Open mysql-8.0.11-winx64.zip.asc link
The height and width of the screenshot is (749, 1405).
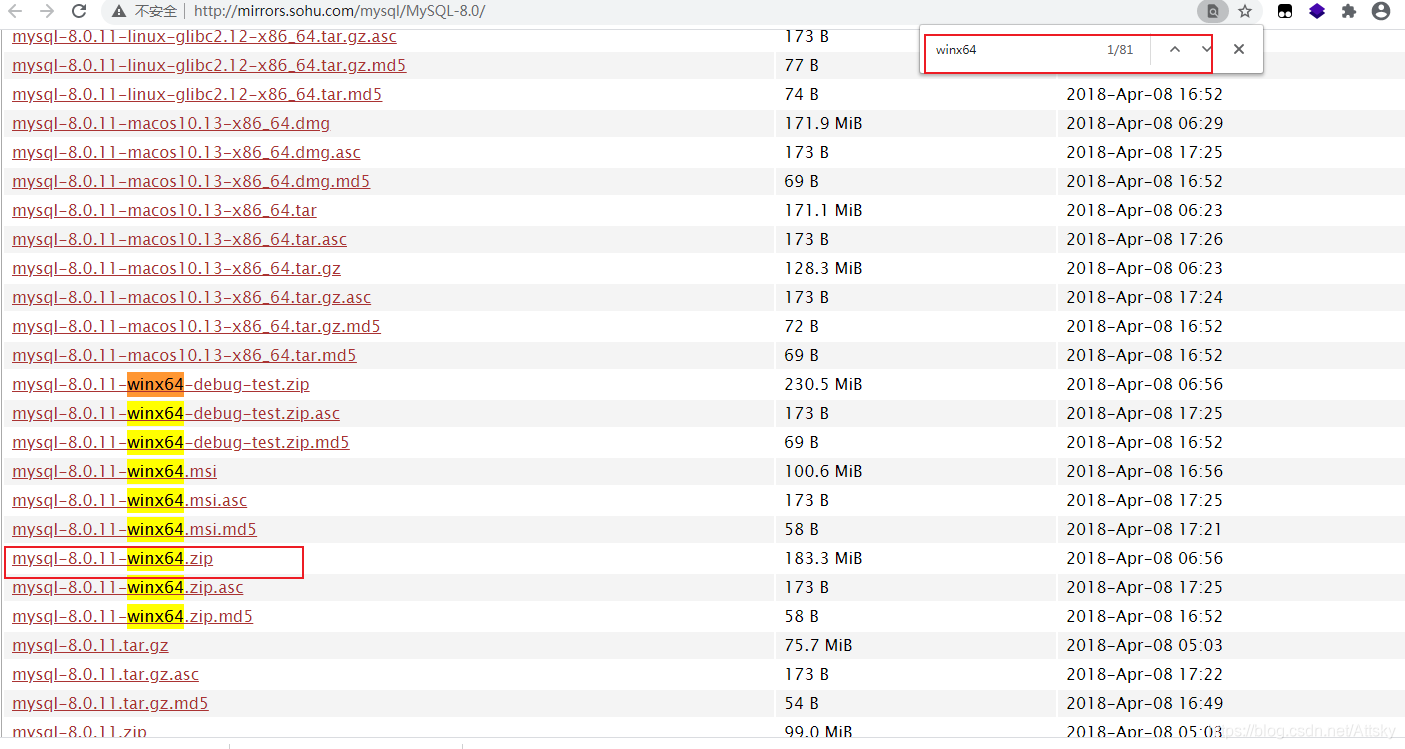(x=128, y=587)
